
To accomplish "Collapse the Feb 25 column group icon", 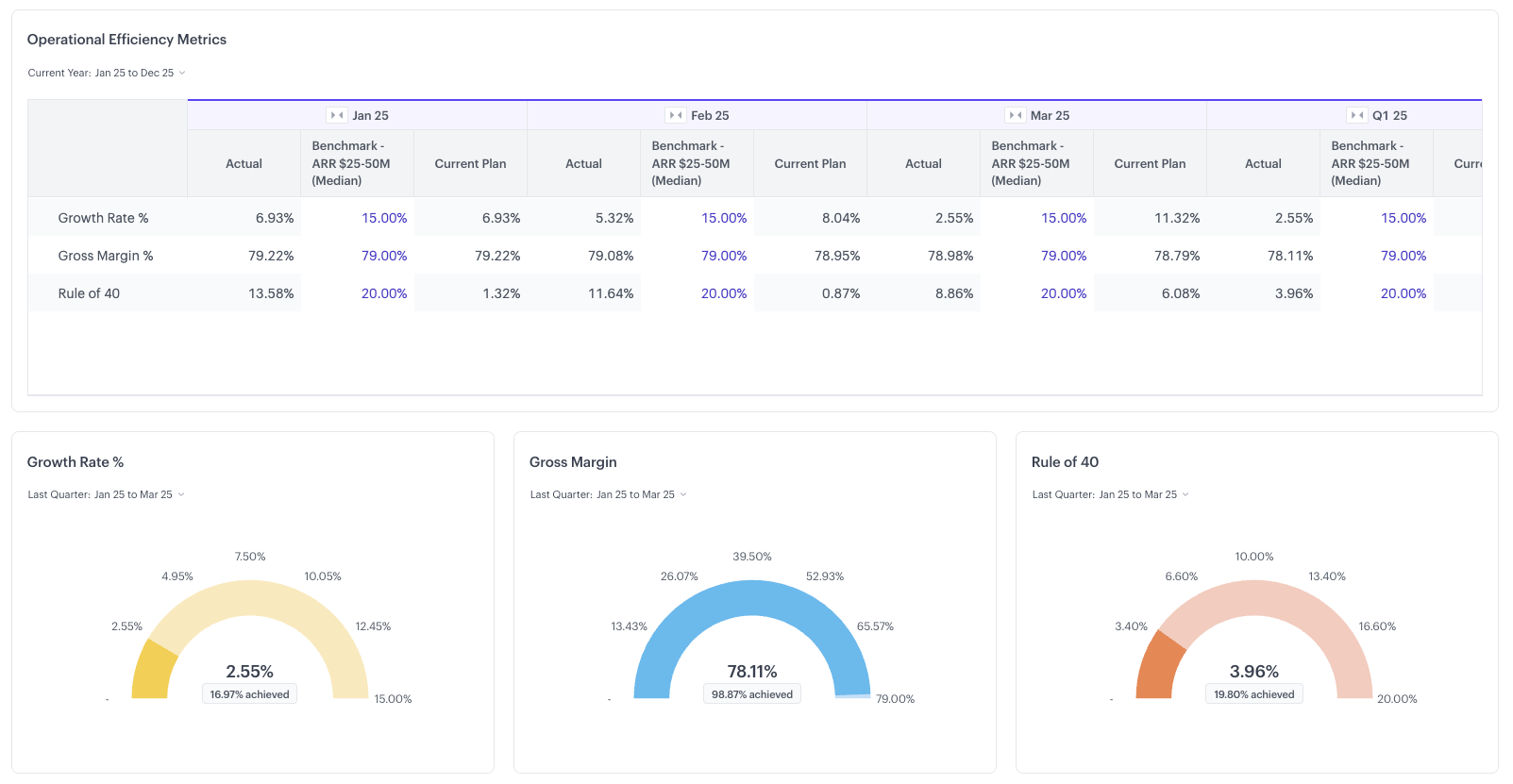I will (676, 115).
